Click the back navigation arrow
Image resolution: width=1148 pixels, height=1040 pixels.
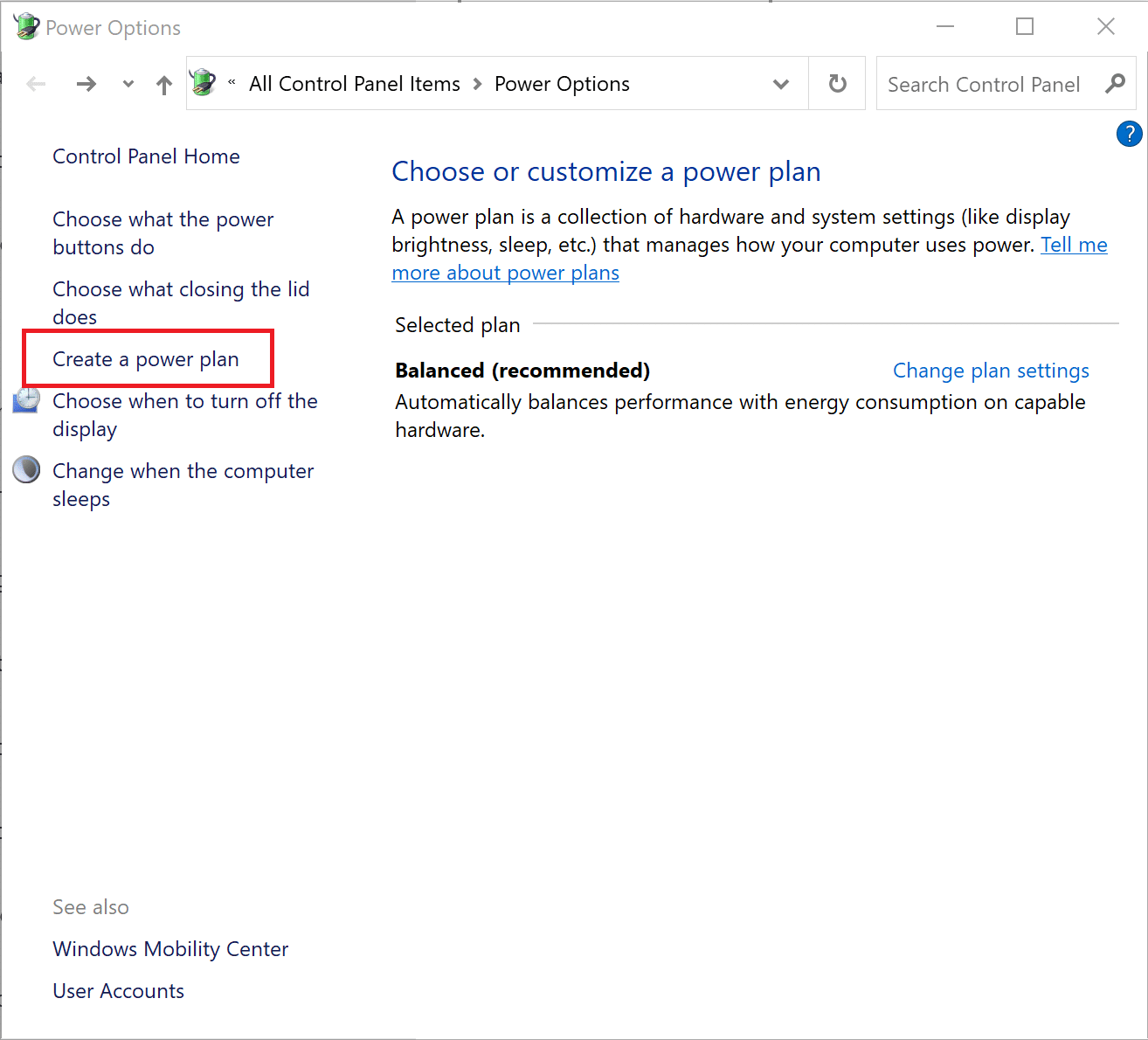(x=36, y=84)
